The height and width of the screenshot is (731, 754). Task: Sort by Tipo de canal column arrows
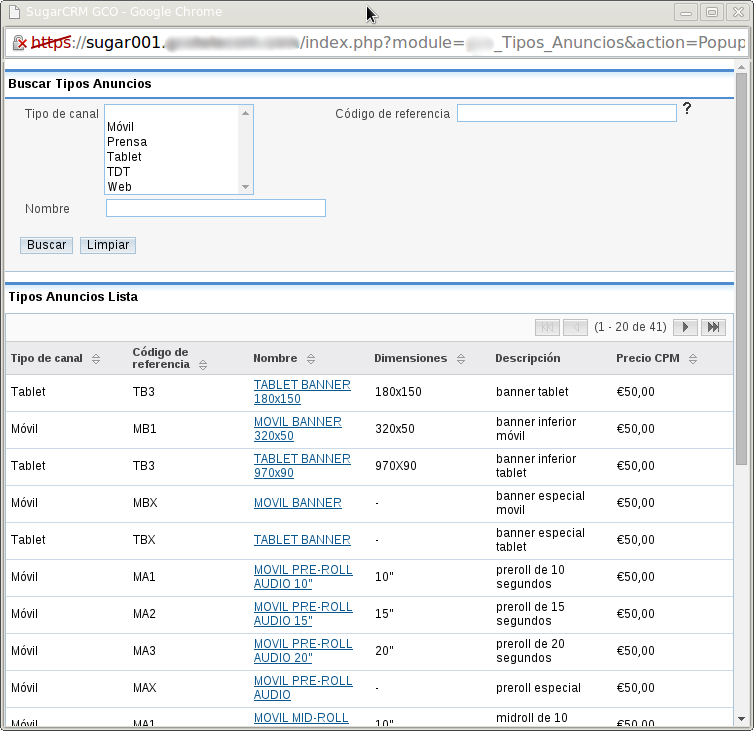pyautogui.click(x=96, y=359)
